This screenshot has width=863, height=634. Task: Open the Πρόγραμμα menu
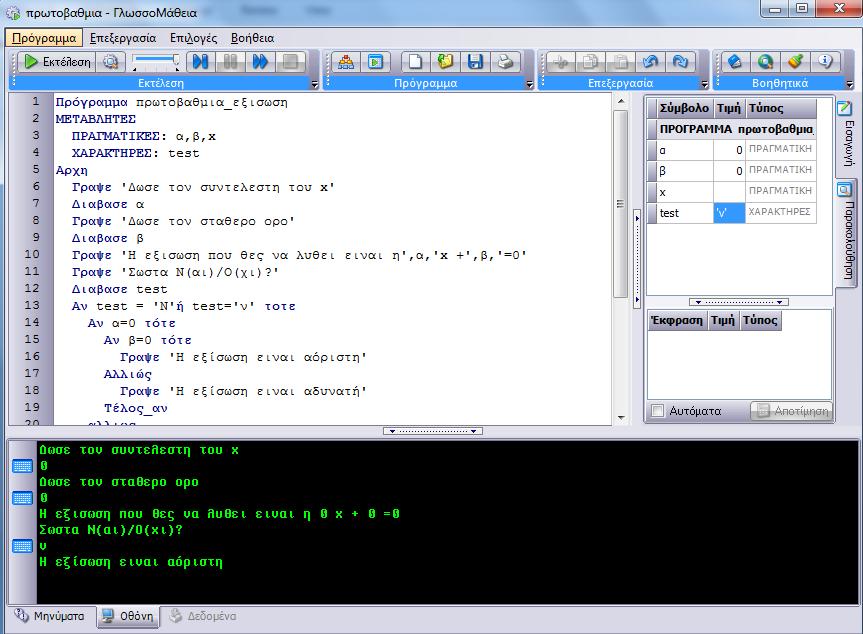(44, 38)
